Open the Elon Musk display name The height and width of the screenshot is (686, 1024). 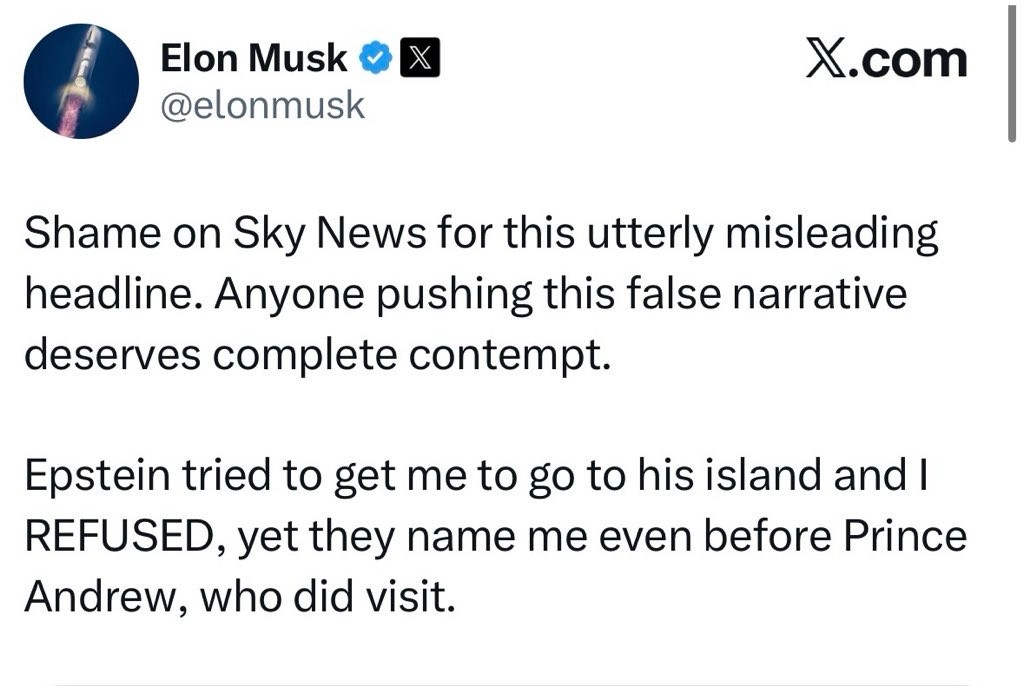[254, 61]
